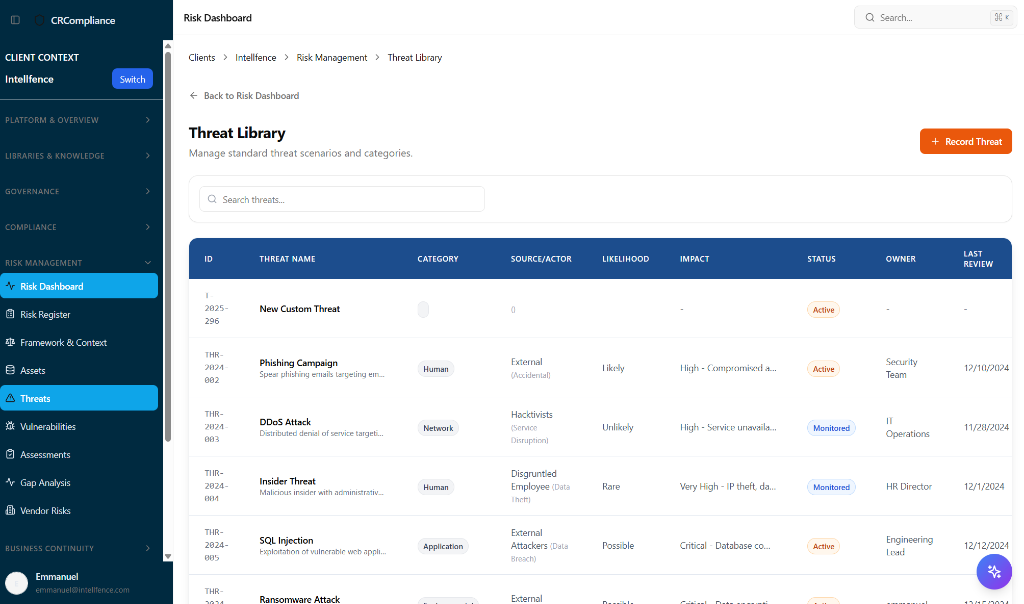Open Assessments in the sidebar
This screenshot has width=1024, height=604.
[x=45, y=455]
